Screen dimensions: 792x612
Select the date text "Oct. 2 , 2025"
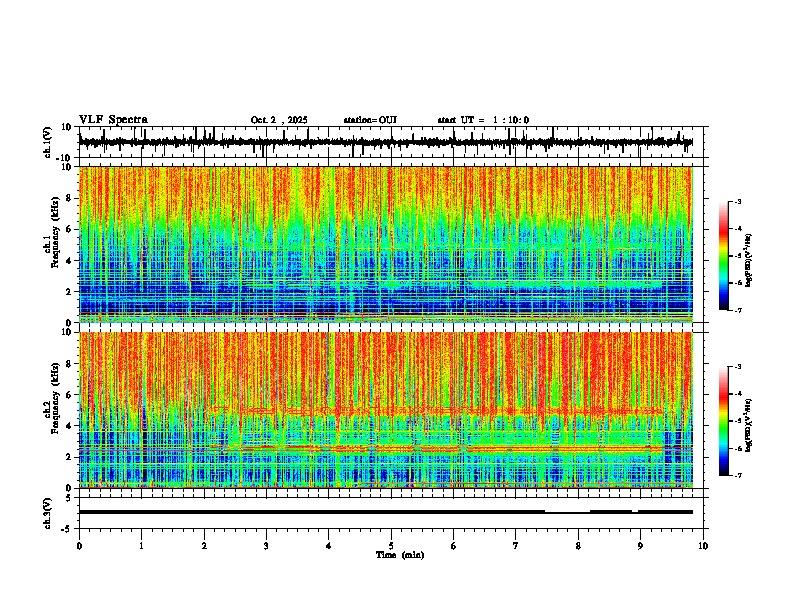click(279, 120)
